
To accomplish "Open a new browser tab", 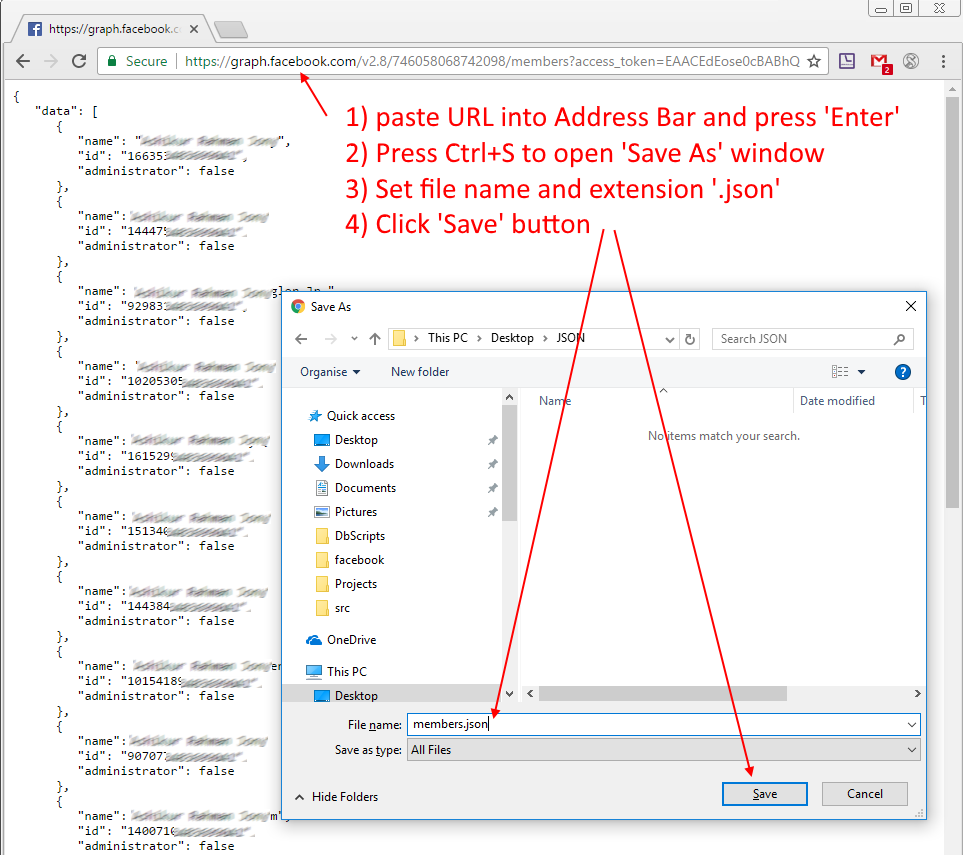I will click(232, 29).
